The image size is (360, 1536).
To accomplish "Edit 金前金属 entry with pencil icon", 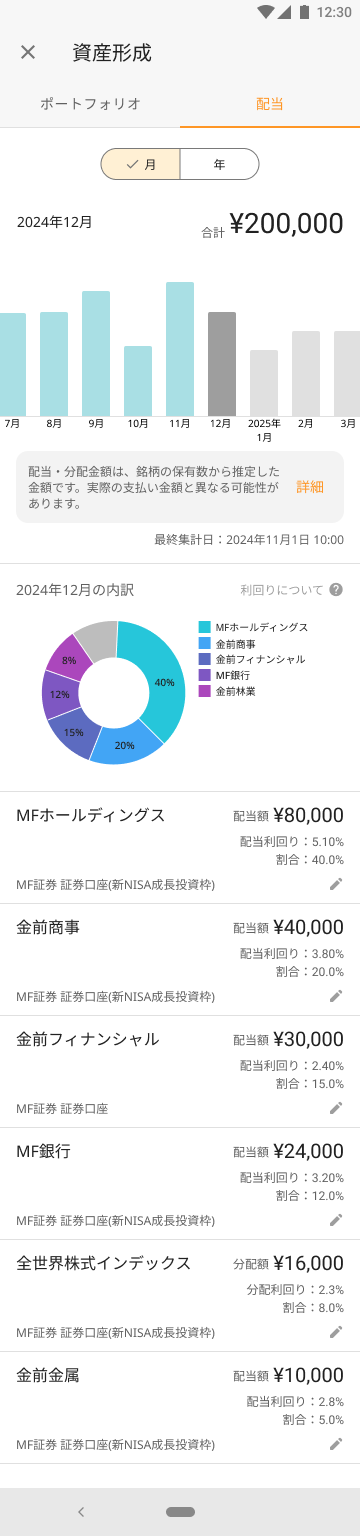I will (336, 1444).
